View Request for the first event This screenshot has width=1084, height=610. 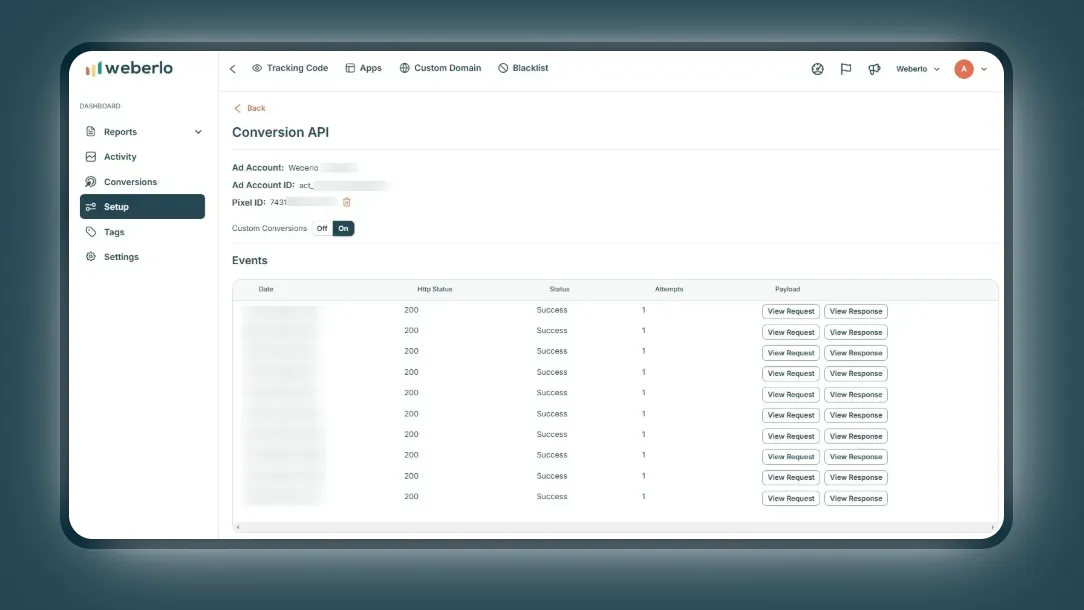point(791,311)
